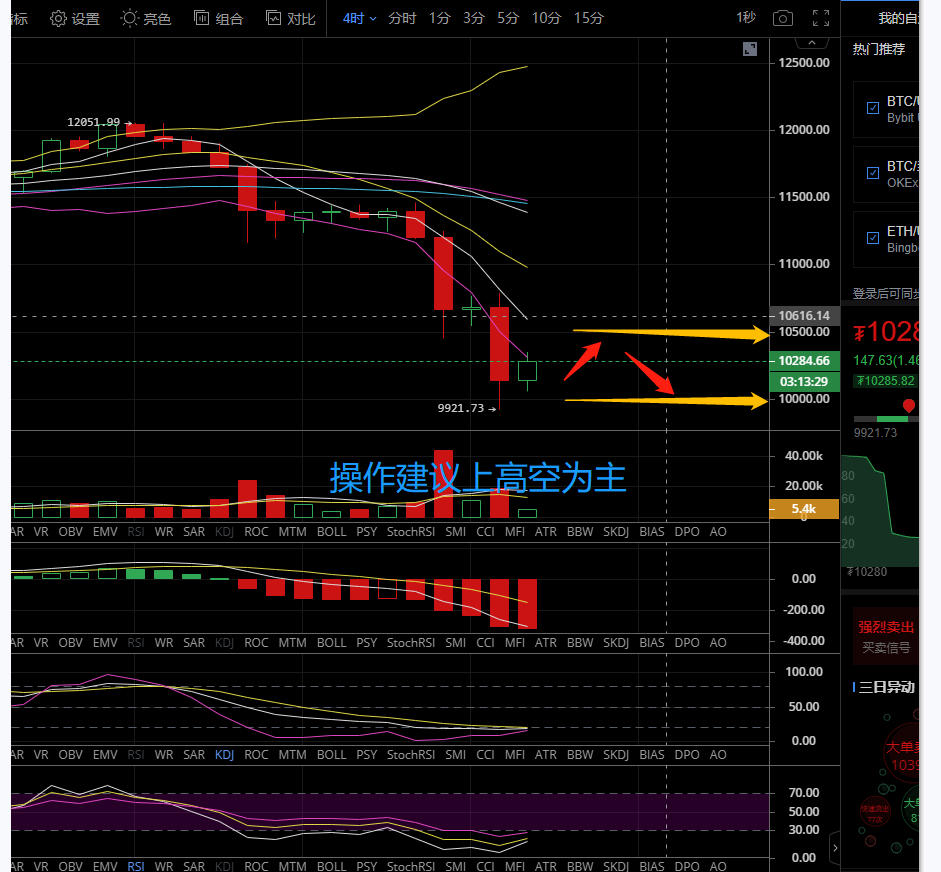Click the 强烈卖出 signal button
This screenshot has width=941, height=872.
pyautogui.click(x=886, y=627)
